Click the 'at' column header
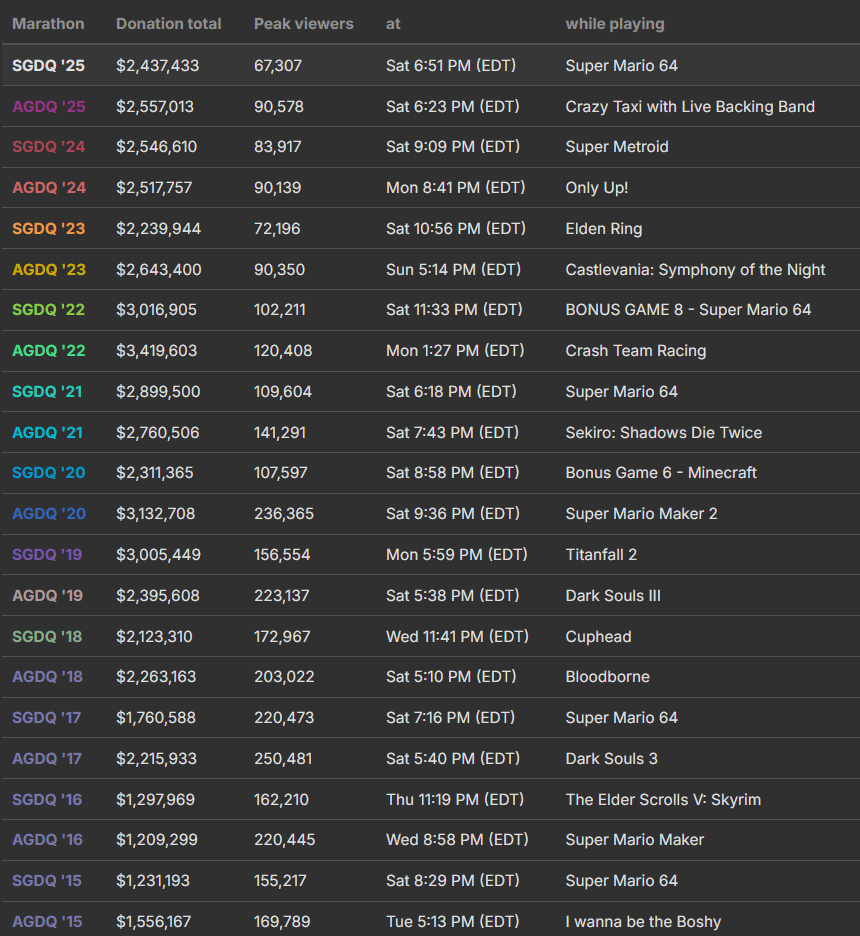The image size is (860, 936). click(393, 24)
